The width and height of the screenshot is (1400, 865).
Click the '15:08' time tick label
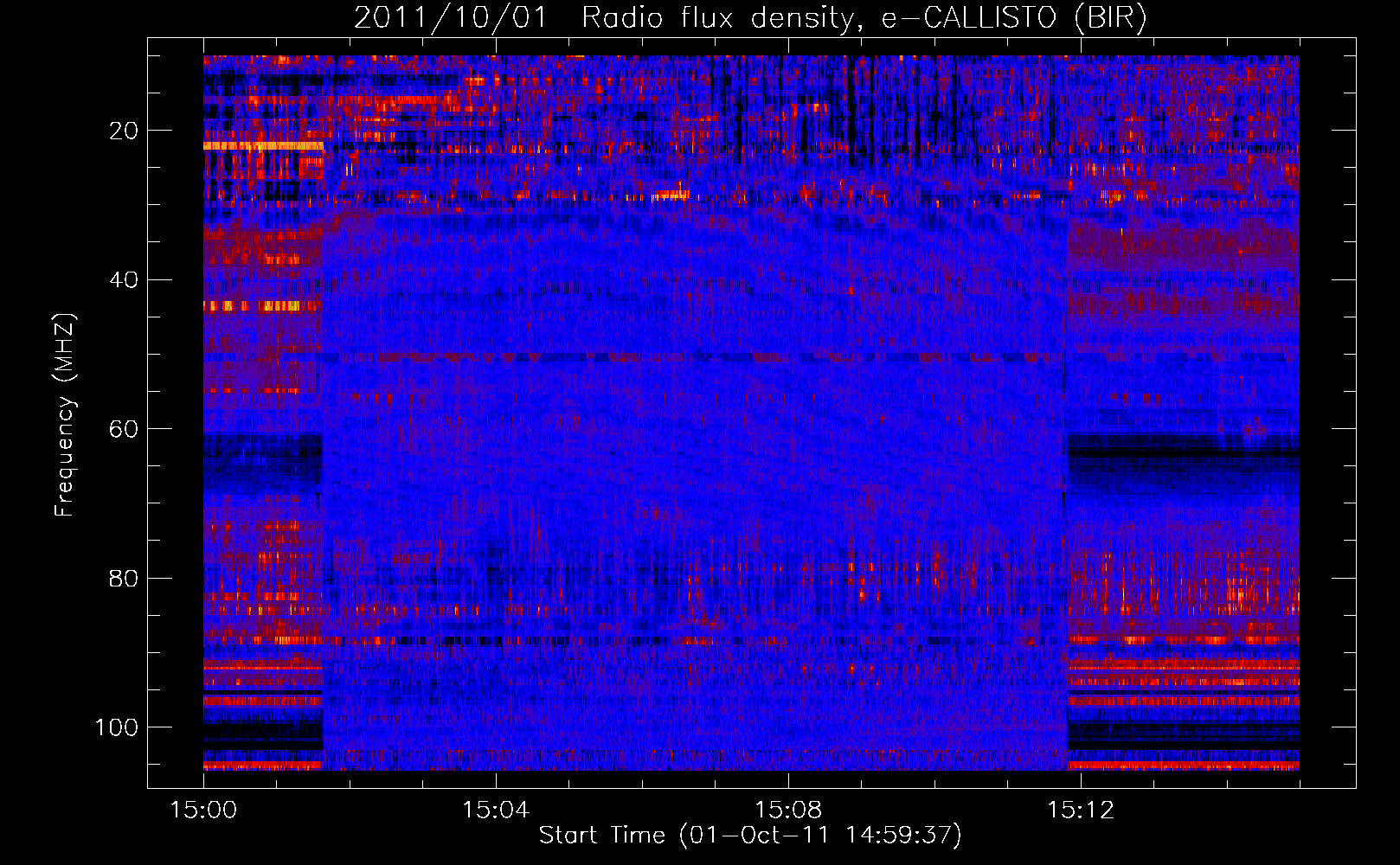coord(788,811)
